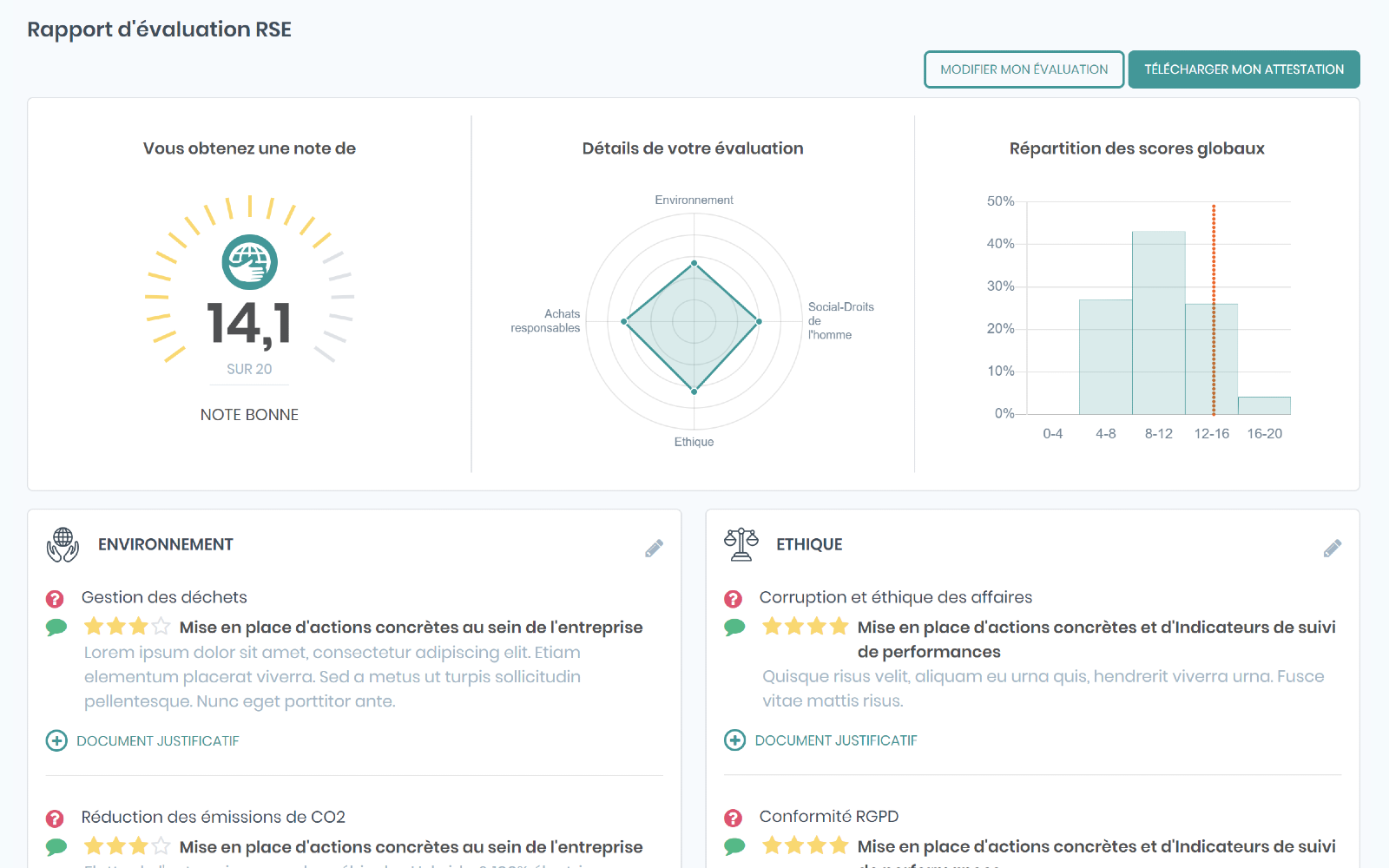Click help icon beside Réduction des émissions CO2

coord(55,819)
